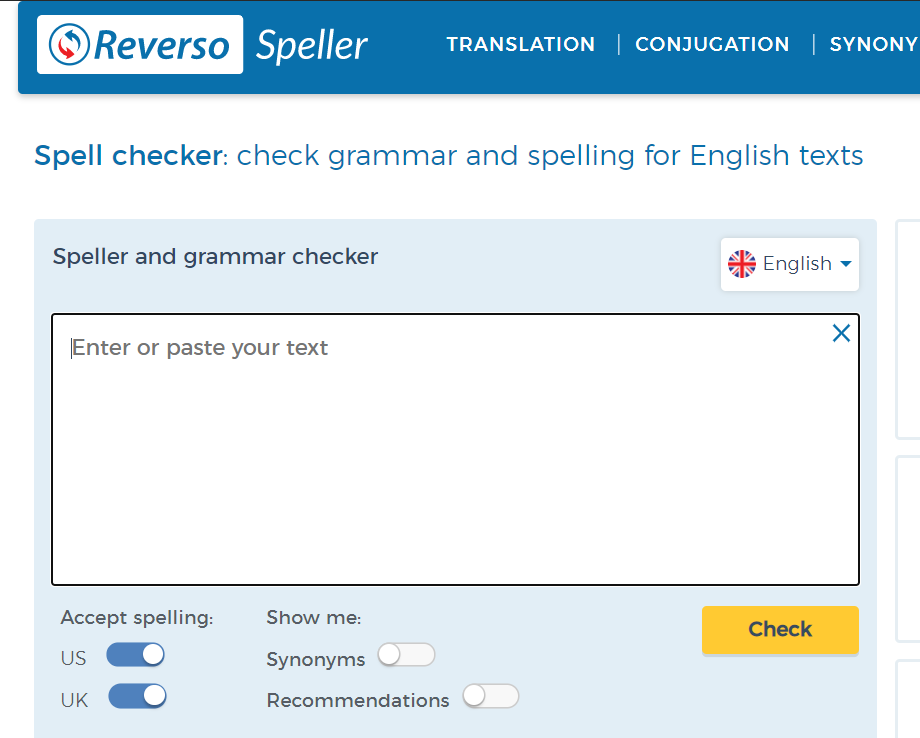
Task: Toggle US spelling acceptance switch
Action: (x=135, y=655)
